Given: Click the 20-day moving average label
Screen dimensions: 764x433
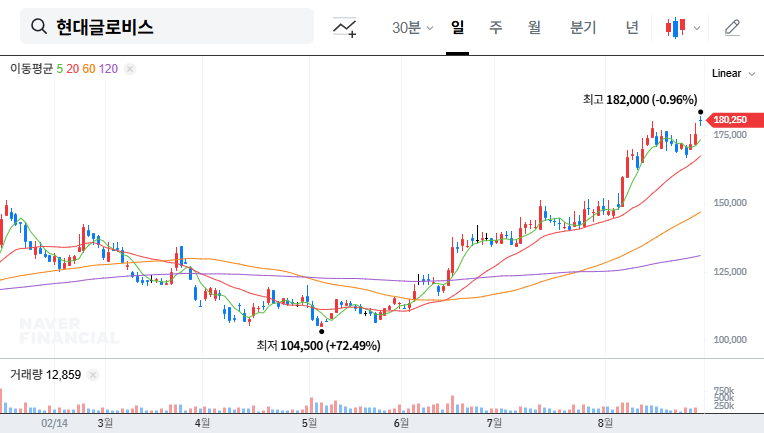Looking at the screenshot, I should [73, 69].
